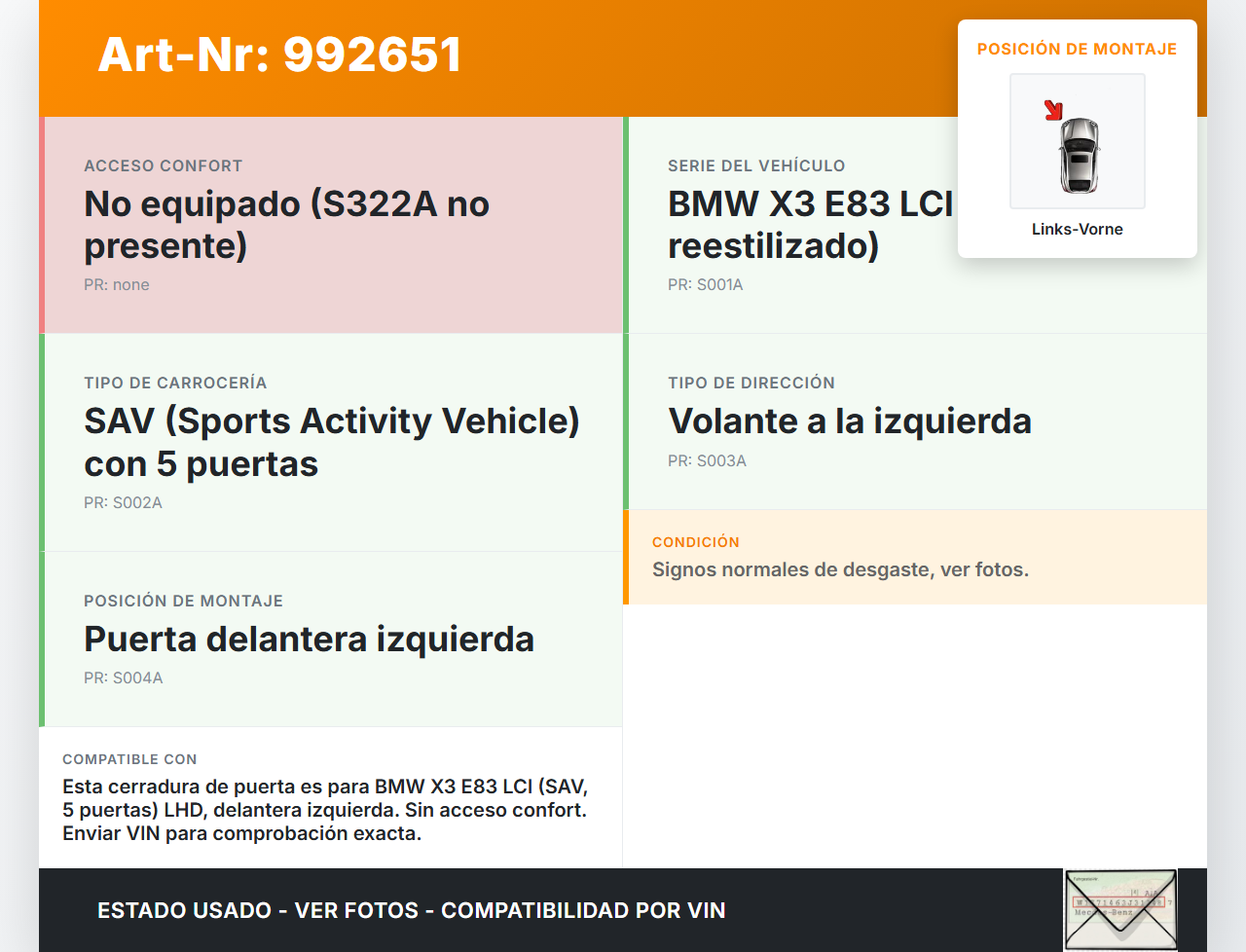Select the "TIPO DE CARROCERÍA" label
Image resolution: width=1246 pixels, height=952 pixels.
pyautogui.click(x=175, y=383)
